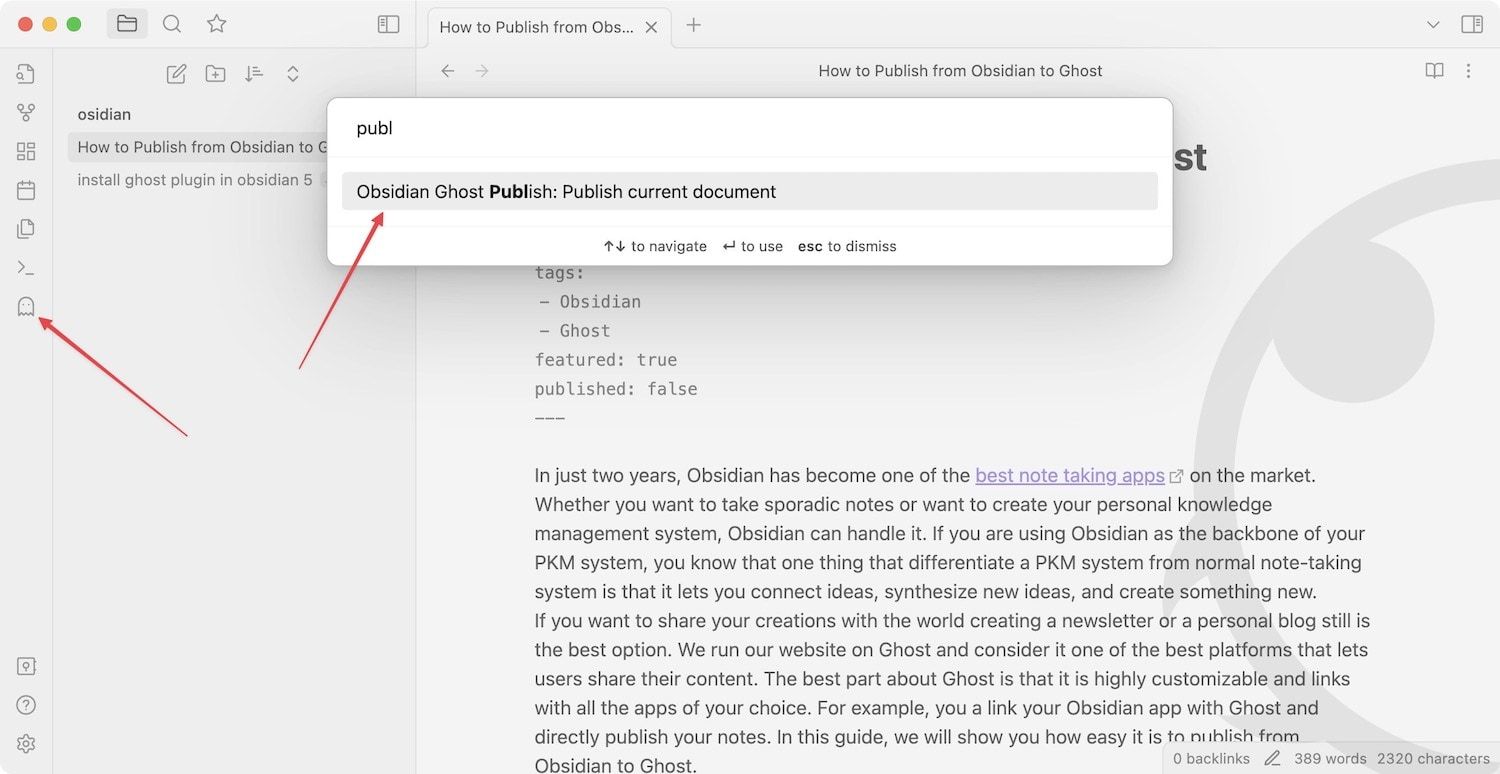Toggle the right sidebar panel
1500x774 pixels.
coord(1471,25)
